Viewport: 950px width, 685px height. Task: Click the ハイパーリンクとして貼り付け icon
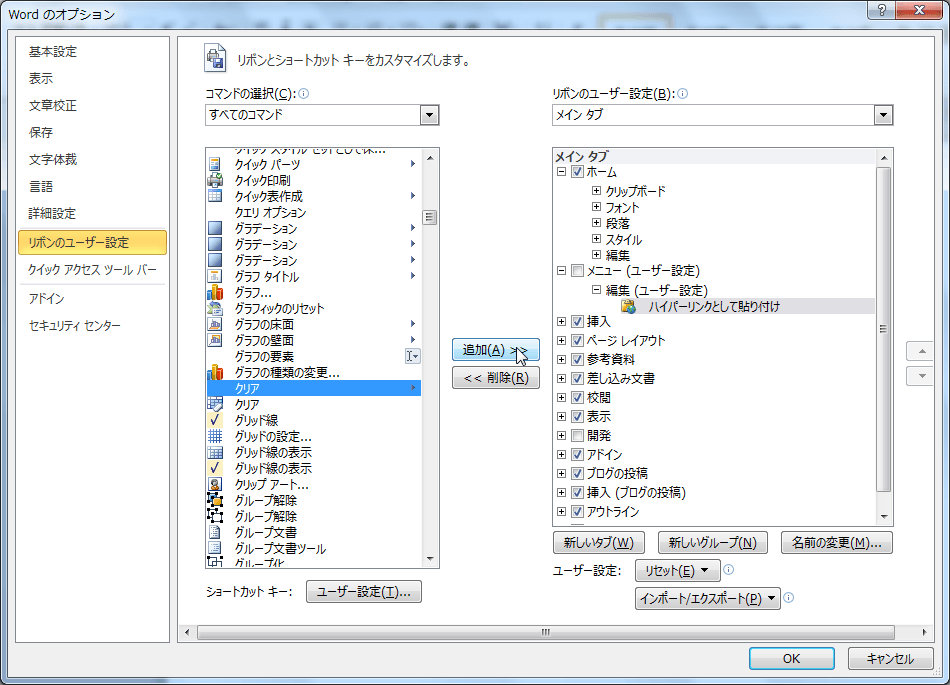[x=628, y=306]
